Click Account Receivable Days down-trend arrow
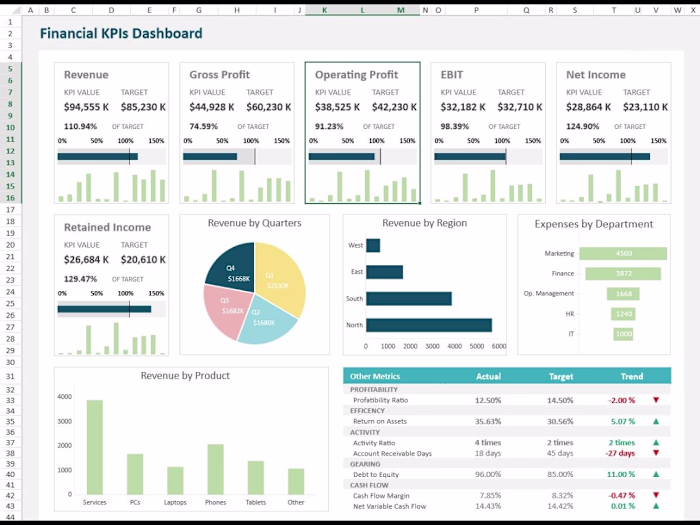The width and height of the screenshot is (700, 525). point(656,453)
